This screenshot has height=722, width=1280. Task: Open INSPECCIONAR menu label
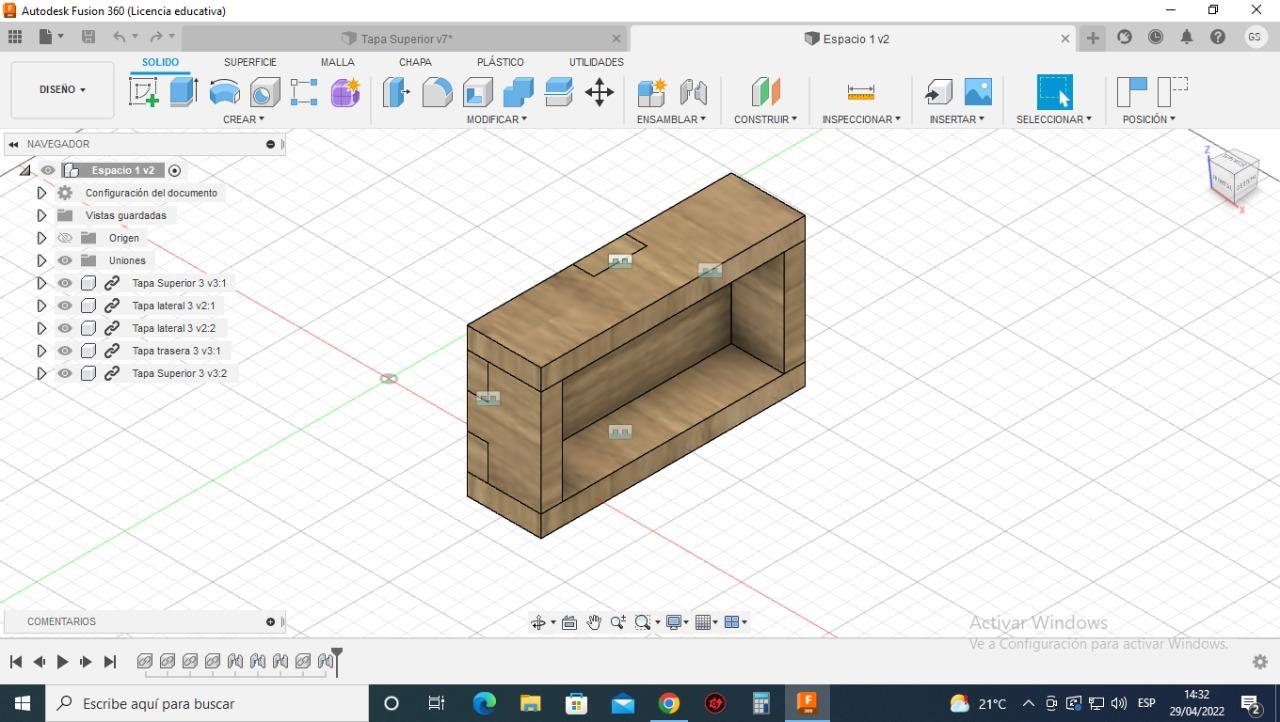pos(861,119)
